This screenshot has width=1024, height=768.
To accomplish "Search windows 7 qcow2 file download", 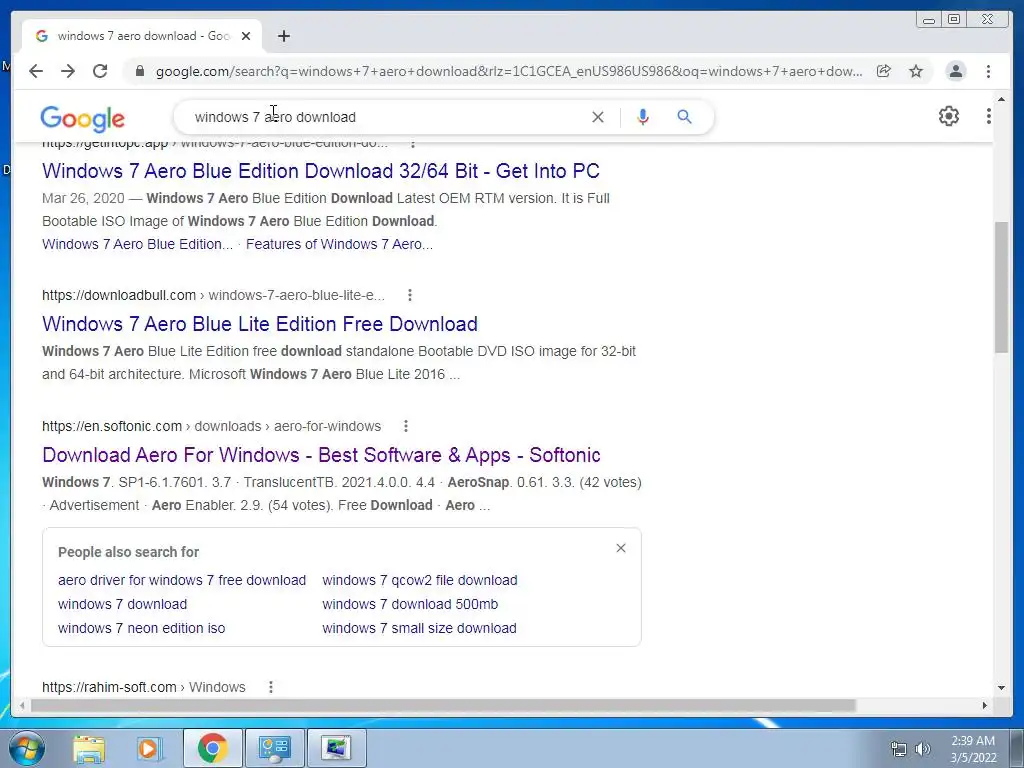I will click(x=420, y=580).
